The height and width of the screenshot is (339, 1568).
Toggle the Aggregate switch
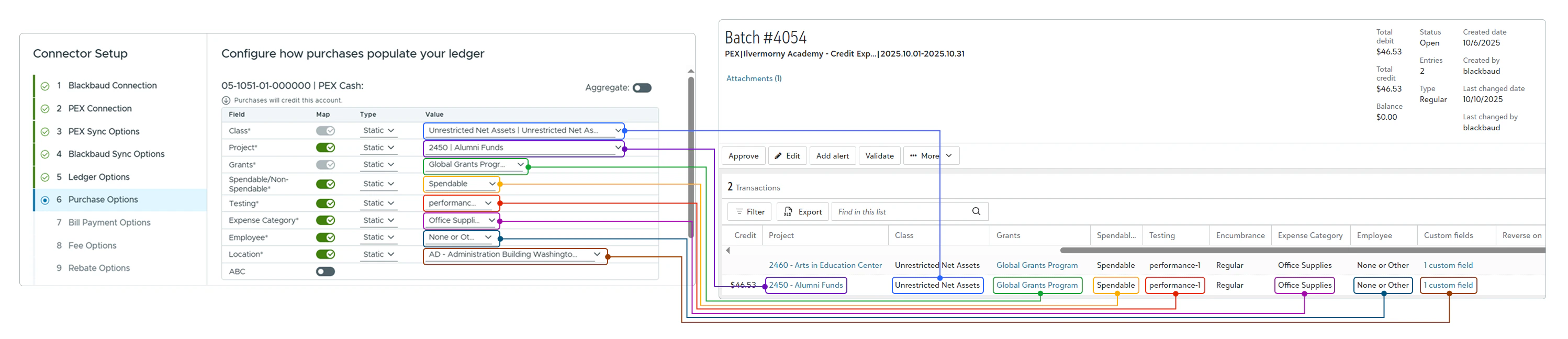click(642, 88)
